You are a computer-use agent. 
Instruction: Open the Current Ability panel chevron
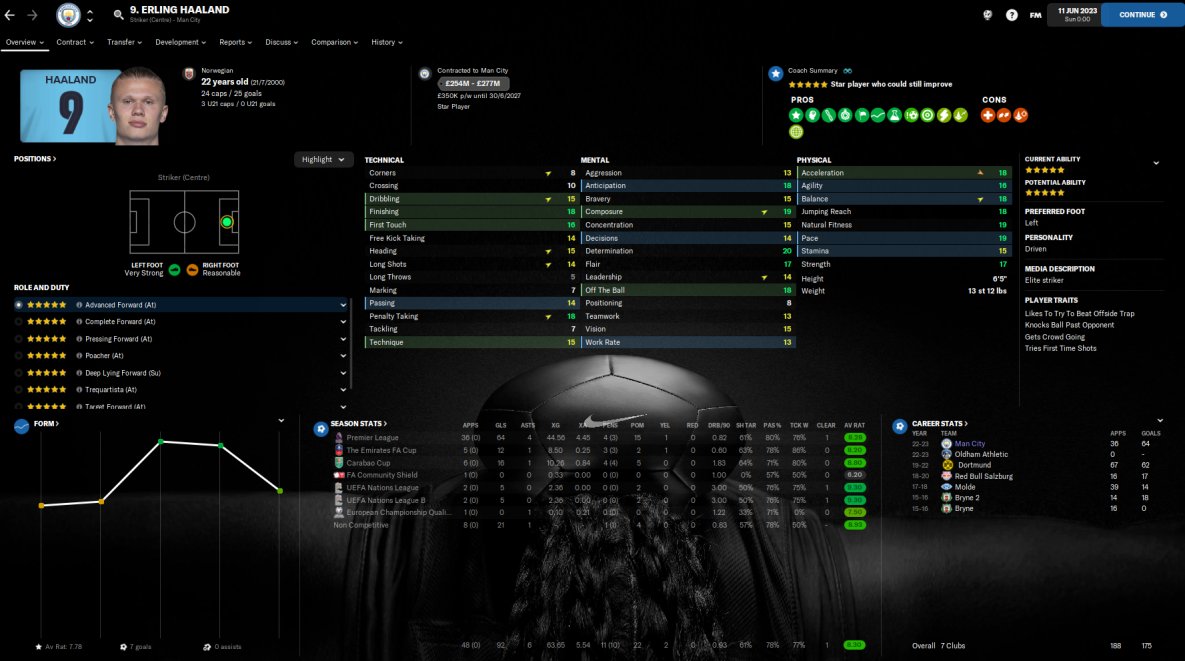pos(1156,163)
